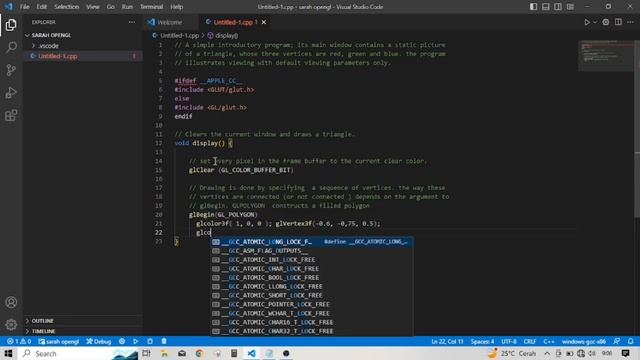Viewport: 640px width, 360px height.
Task: Collapse the SARAH OPENGL folder section
Action: coord(82,35)
